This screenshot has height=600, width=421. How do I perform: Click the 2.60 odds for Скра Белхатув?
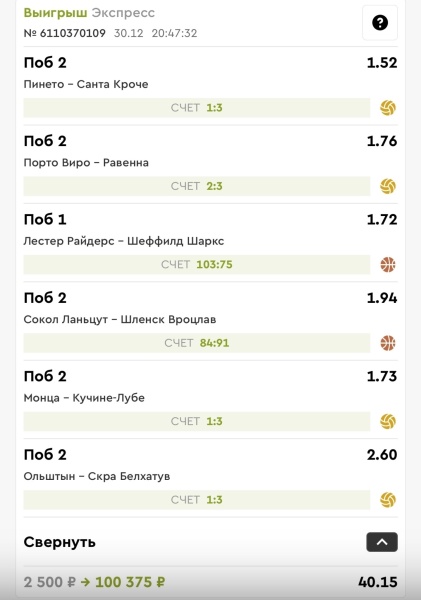[382, 455]
